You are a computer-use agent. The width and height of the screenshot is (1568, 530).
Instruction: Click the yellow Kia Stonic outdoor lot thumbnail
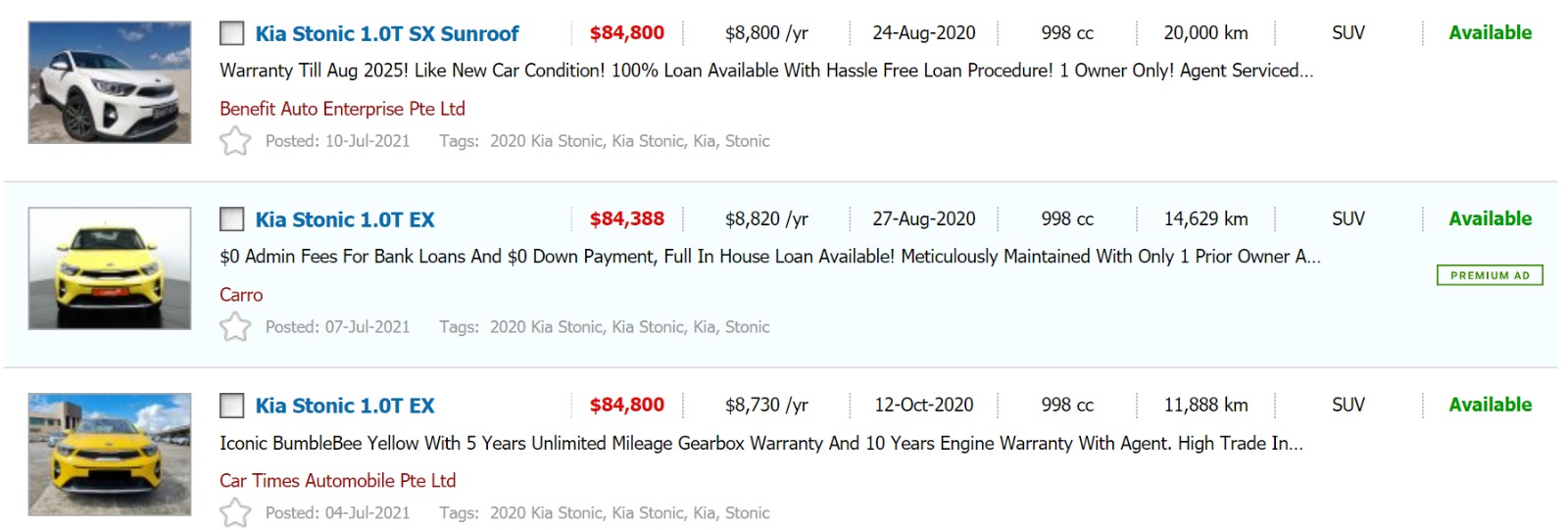[x=110, y=455]
